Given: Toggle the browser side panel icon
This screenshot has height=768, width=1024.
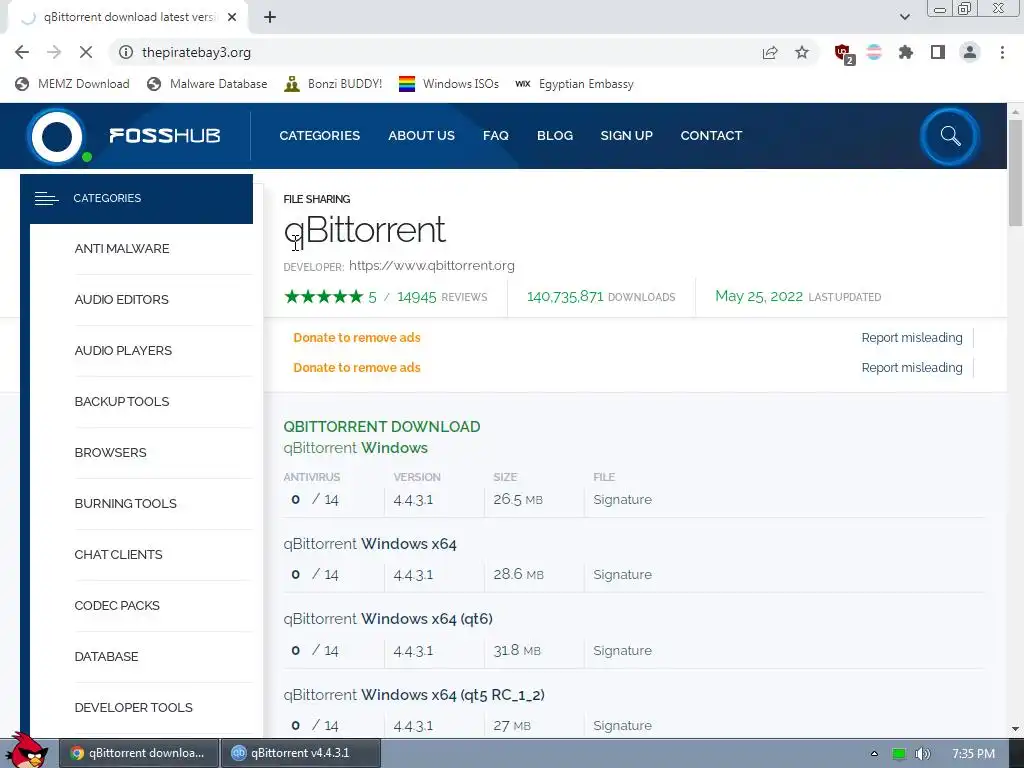Looking at the screenshot, I should tap(938, 52).
